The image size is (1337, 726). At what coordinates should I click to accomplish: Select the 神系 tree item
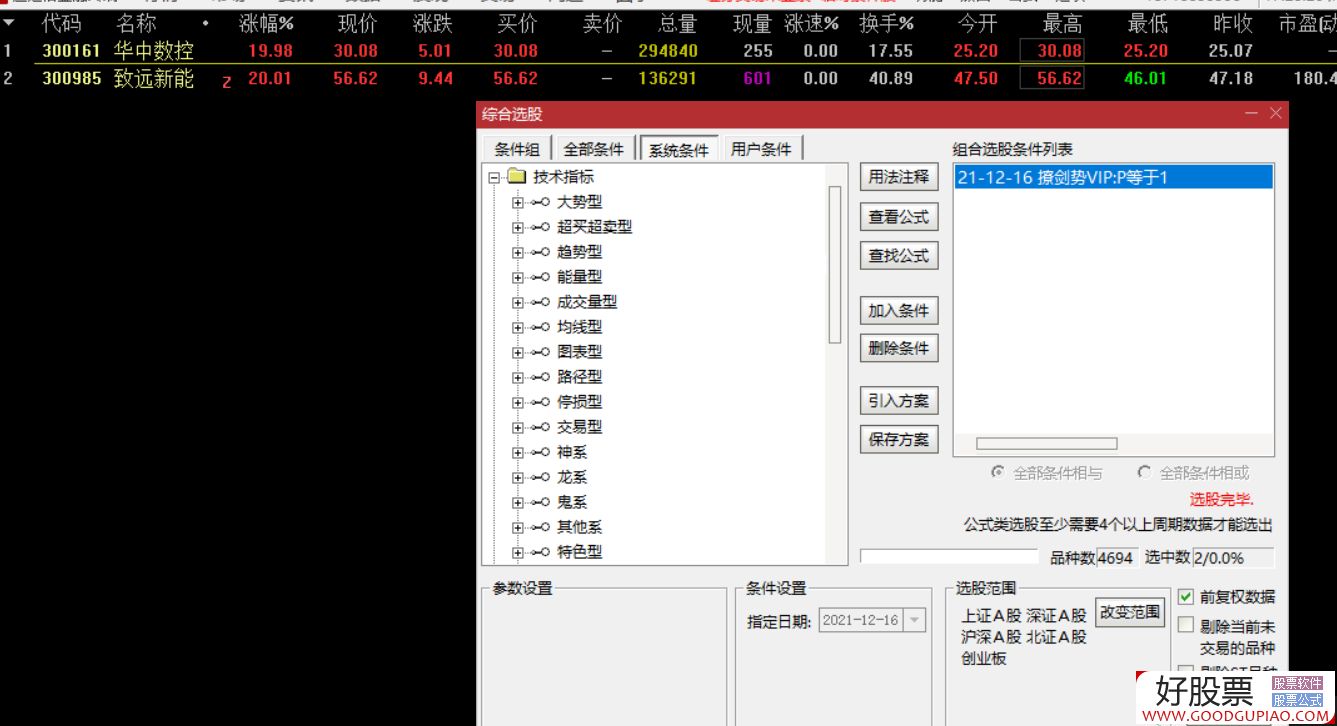[572, 452]
